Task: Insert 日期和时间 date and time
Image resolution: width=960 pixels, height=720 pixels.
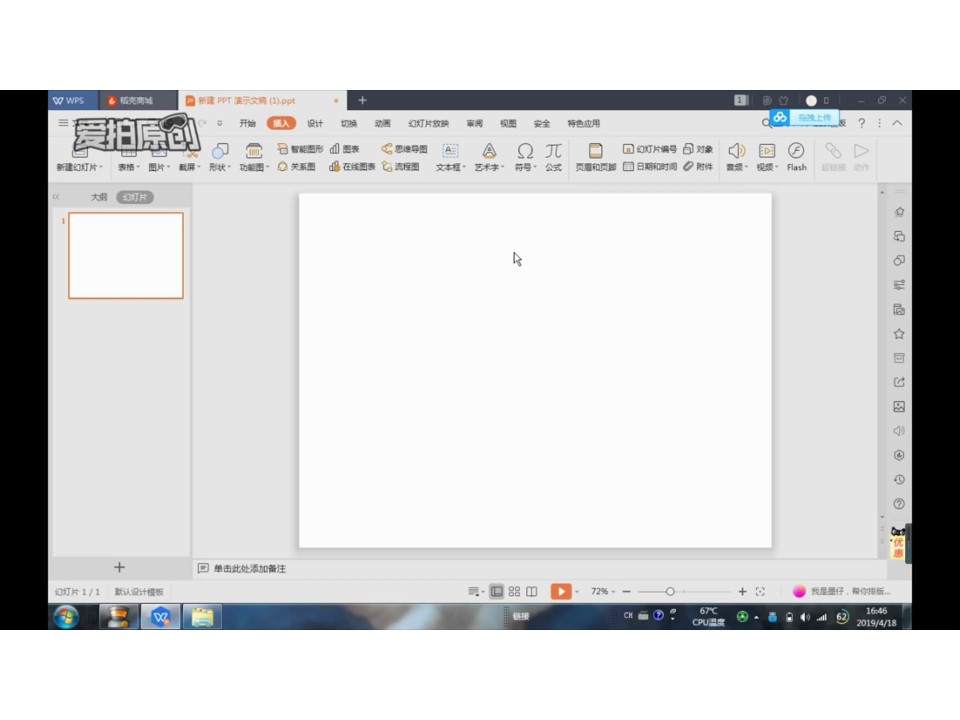Action: click(650, 167)
